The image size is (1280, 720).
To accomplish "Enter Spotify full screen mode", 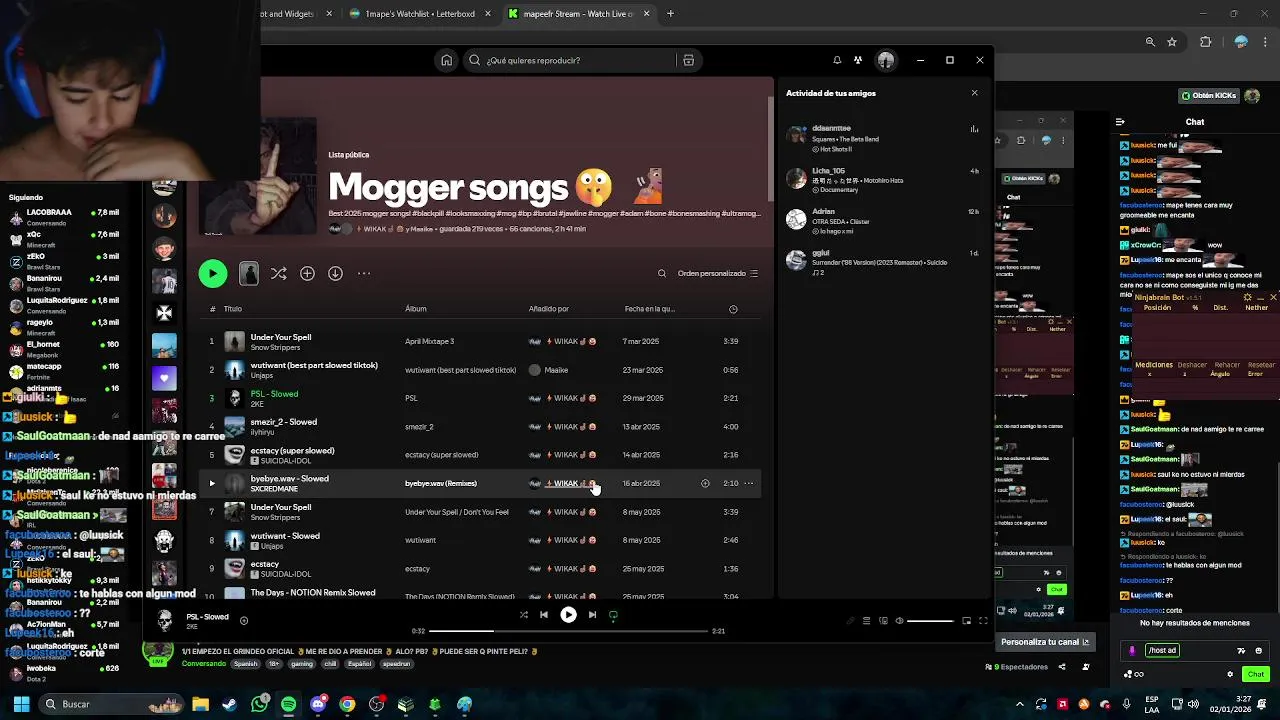I will pos(983,621).
